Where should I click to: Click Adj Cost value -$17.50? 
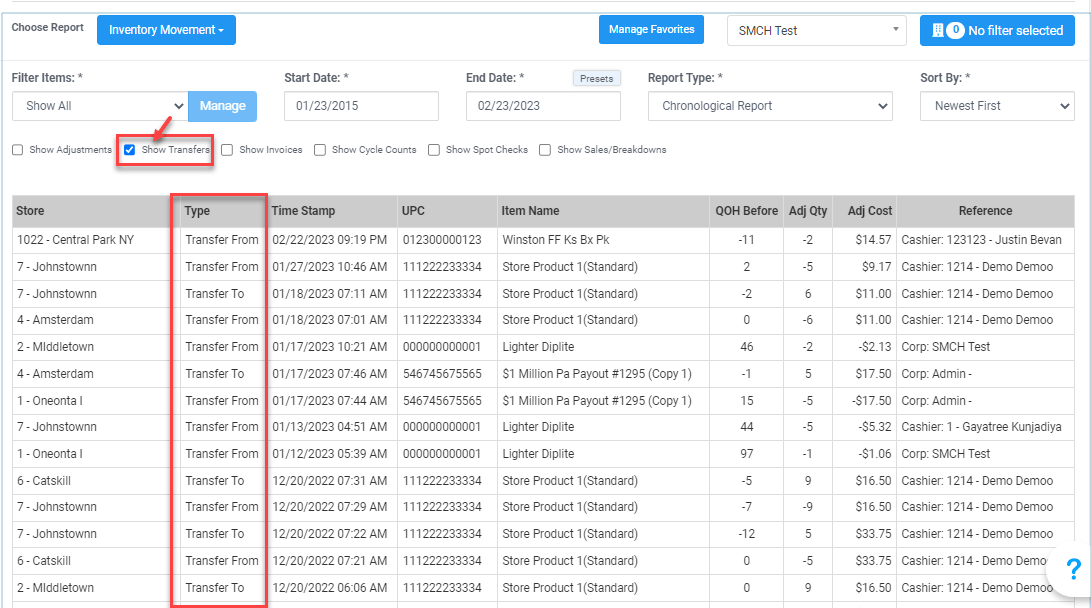pos(872,401)
